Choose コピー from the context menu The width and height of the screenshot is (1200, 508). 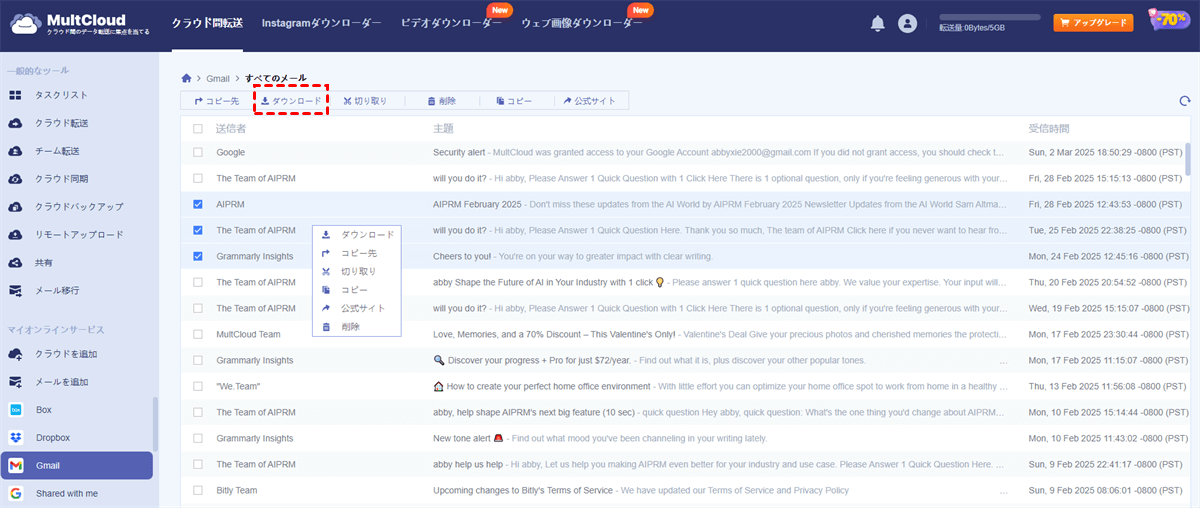coord(357,290)
